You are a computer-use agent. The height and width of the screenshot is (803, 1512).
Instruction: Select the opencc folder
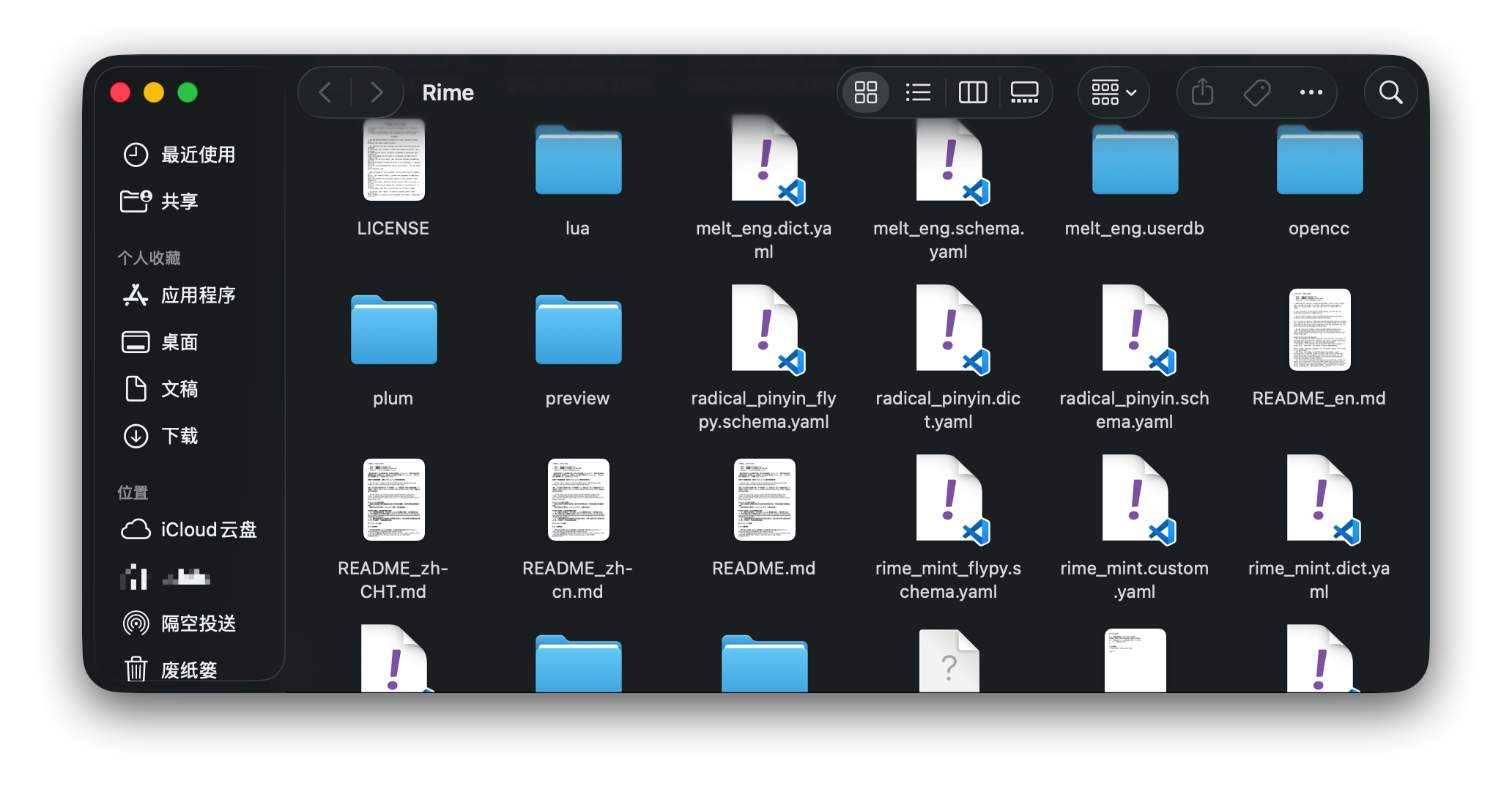[1319, 160]
